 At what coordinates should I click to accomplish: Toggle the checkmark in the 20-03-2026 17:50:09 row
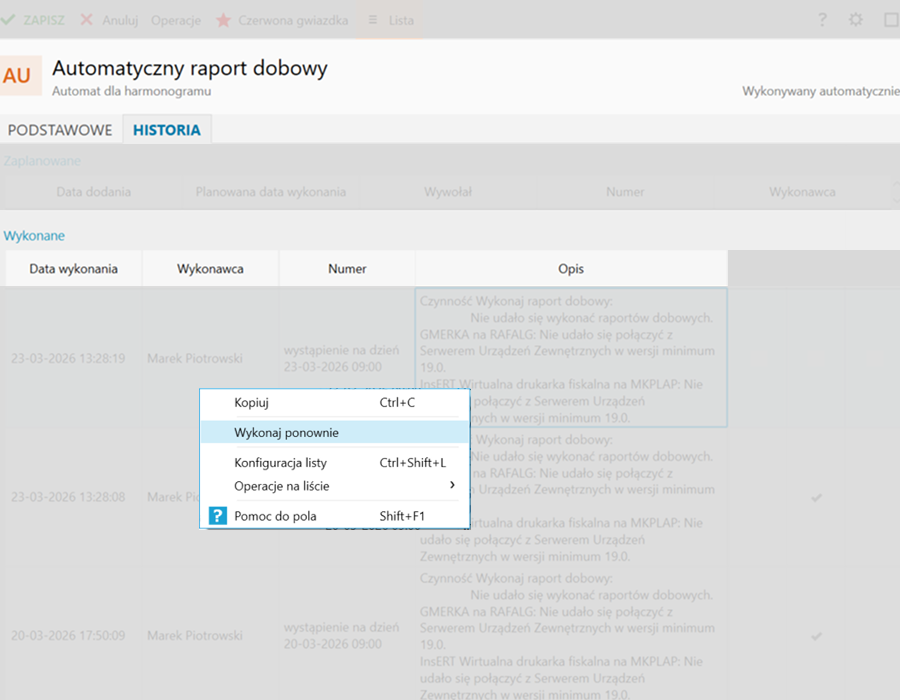[816, 636]
